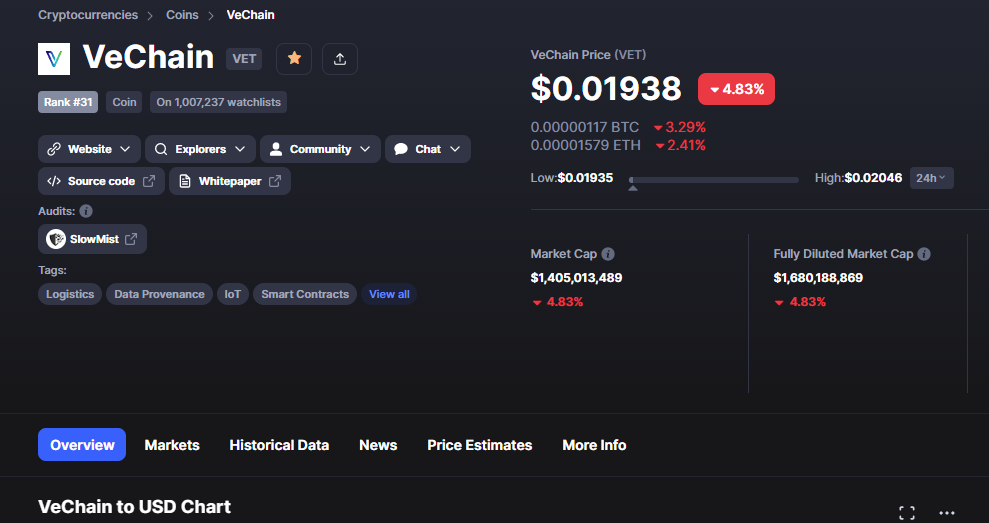Click the 0.00000117 BTC price
Screen dimensions: 989x523
585,127
